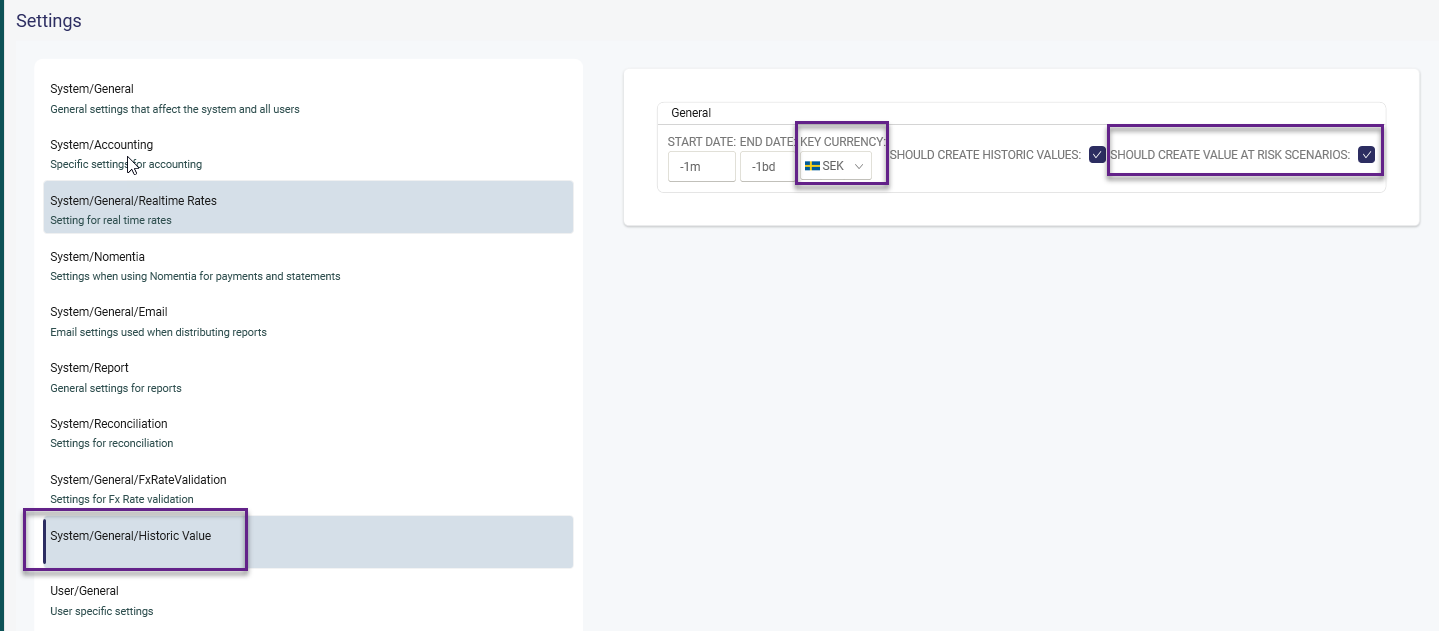Click the Swedish flag icon beside SEK
Viewport: 1439px width, 631px height.
(812, 166)
